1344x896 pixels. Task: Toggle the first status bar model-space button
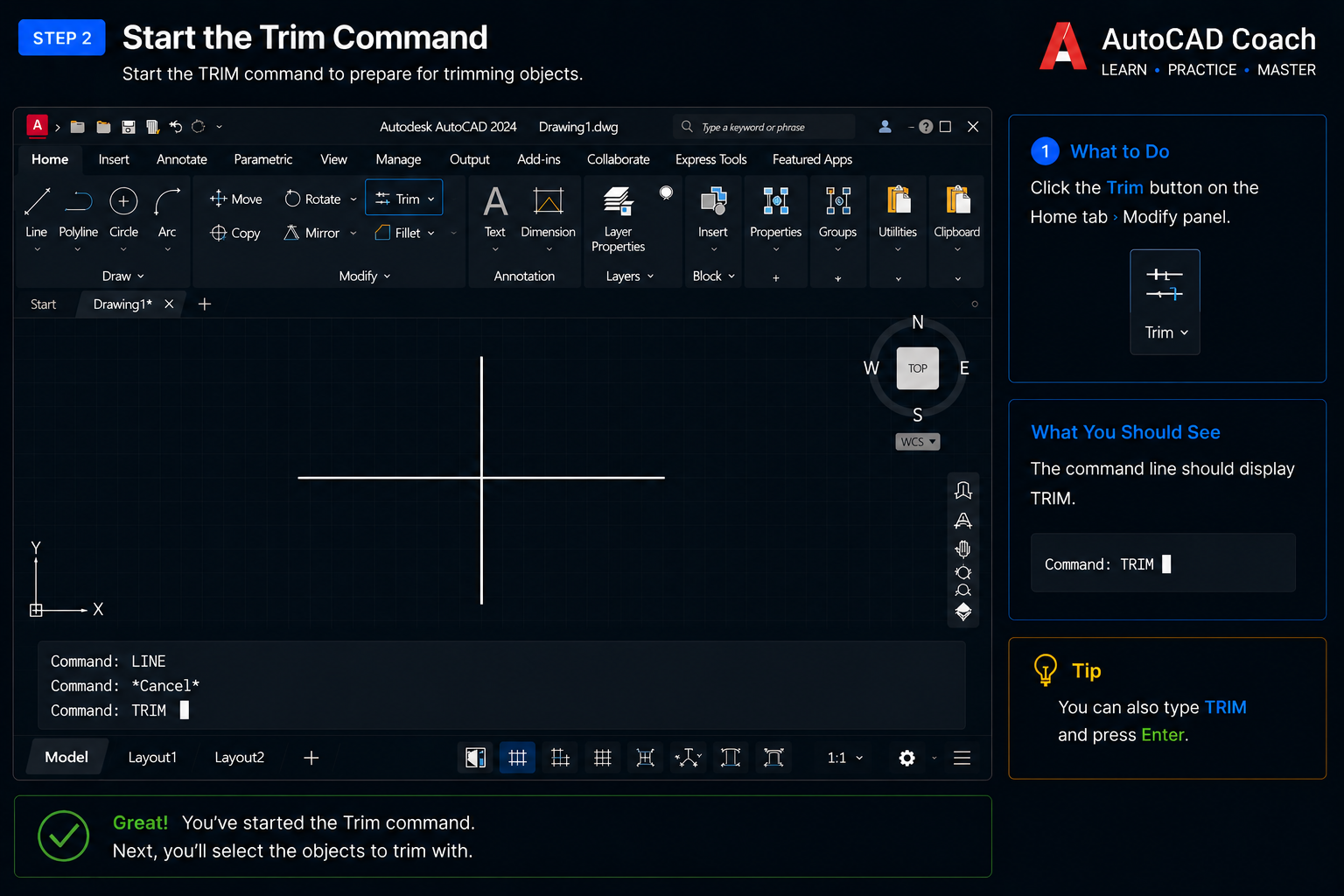tap(475, 758)
